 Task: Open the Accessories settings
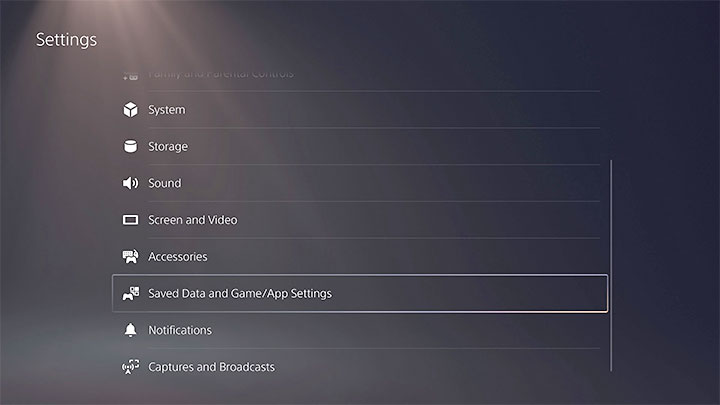coord(178,257)
